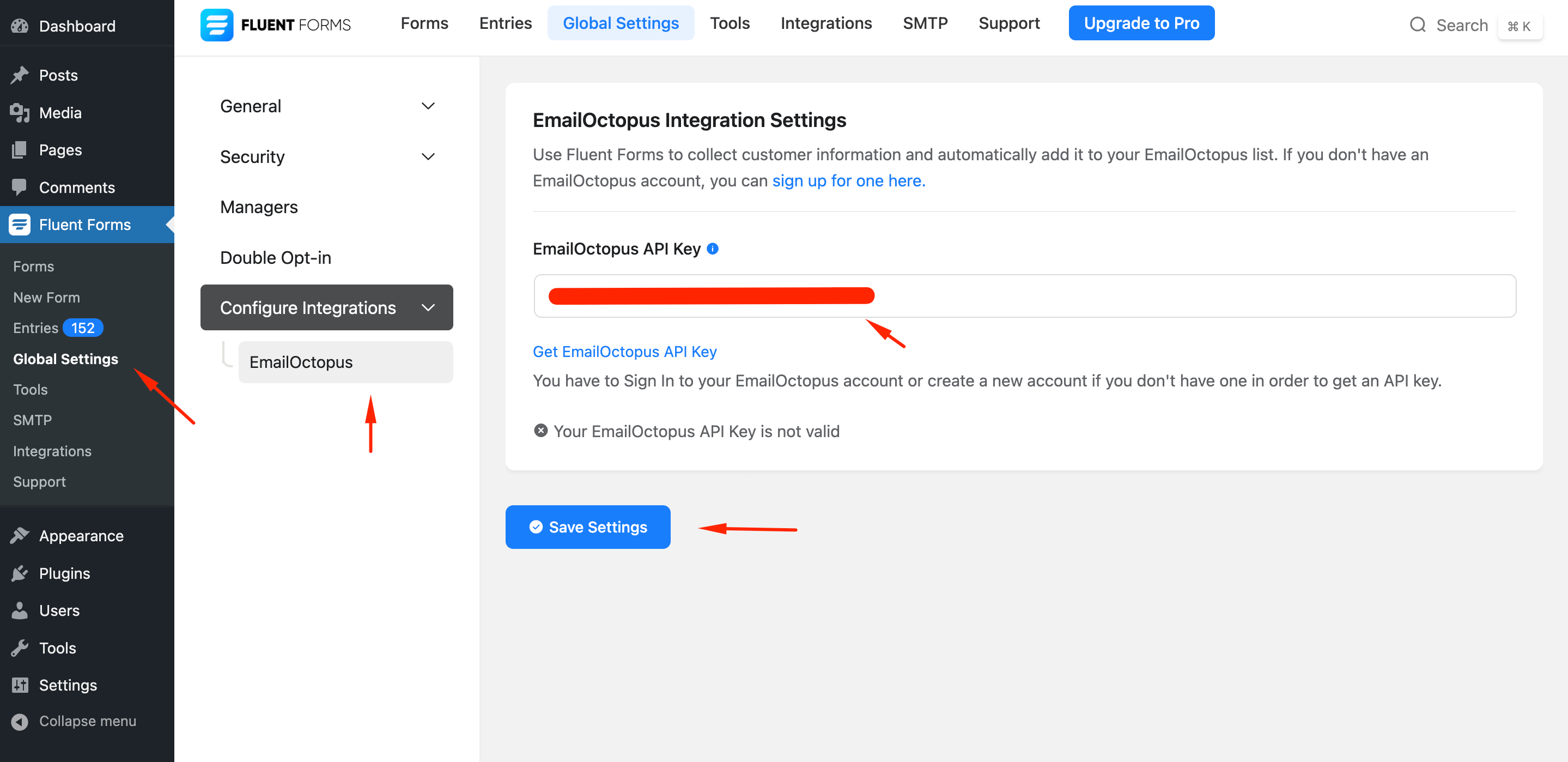1568x762 pixels.
Task: Open the Support top navigation tab
Action: point(1008,23)
